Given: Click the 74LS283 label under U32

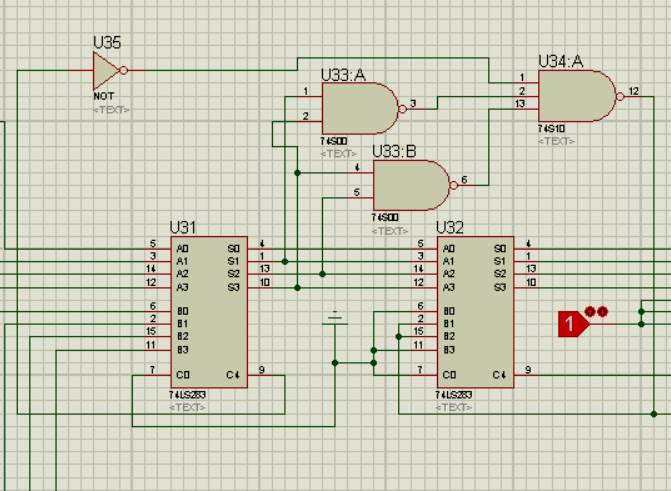Looking at the screenshot, I should click(x=454, y=395).
